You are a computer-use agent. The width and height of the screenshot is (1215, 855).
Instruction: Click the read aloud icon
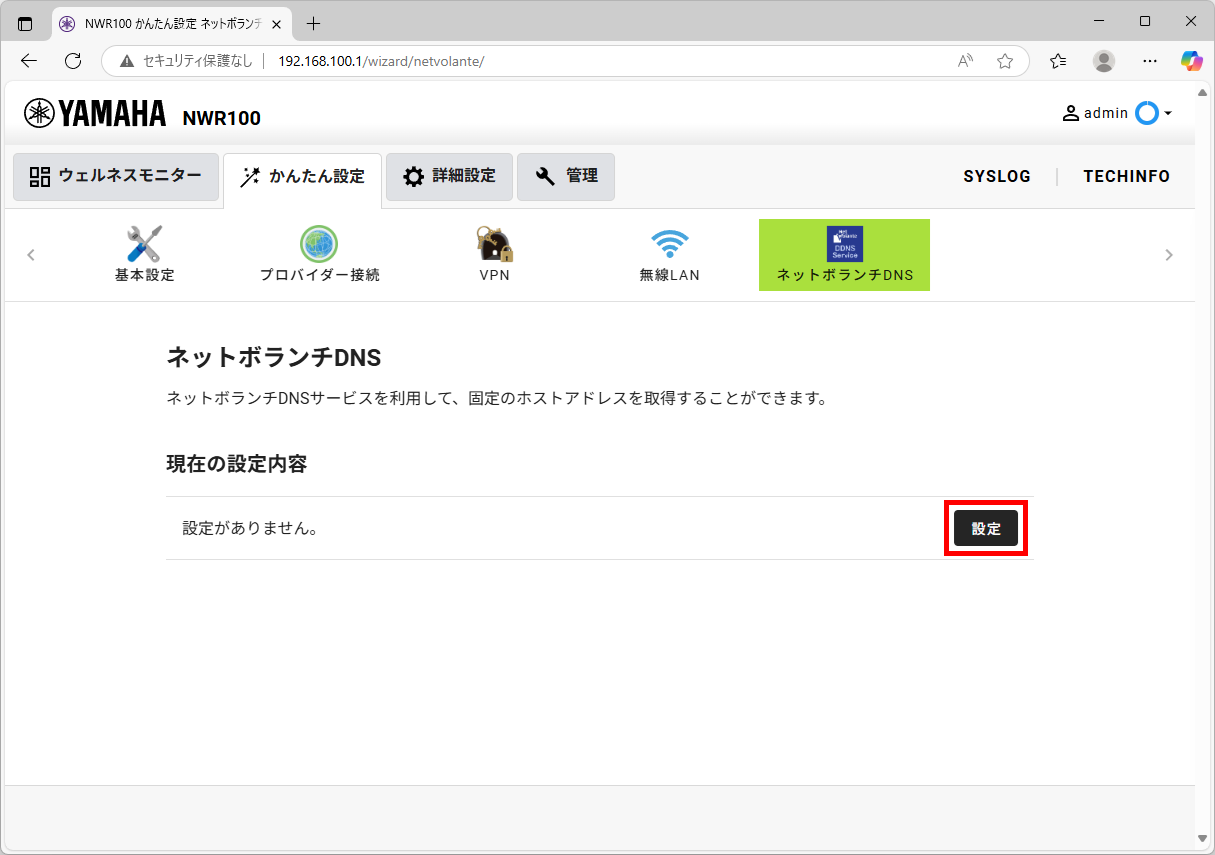[x=965, y=61]
